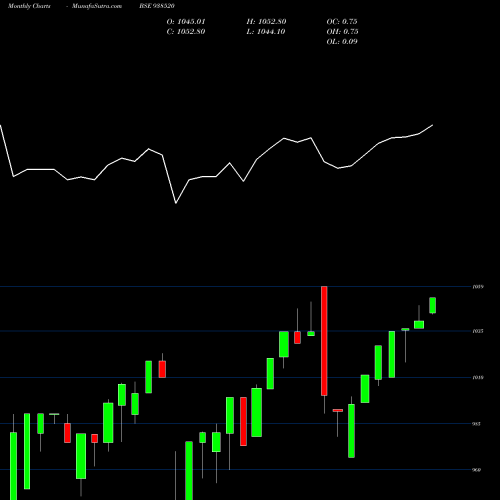Image resolution: width=500 pixels, height=500 pixels.
Task: Click the 'OC: 0.75' reading
Action: (342, 22)
